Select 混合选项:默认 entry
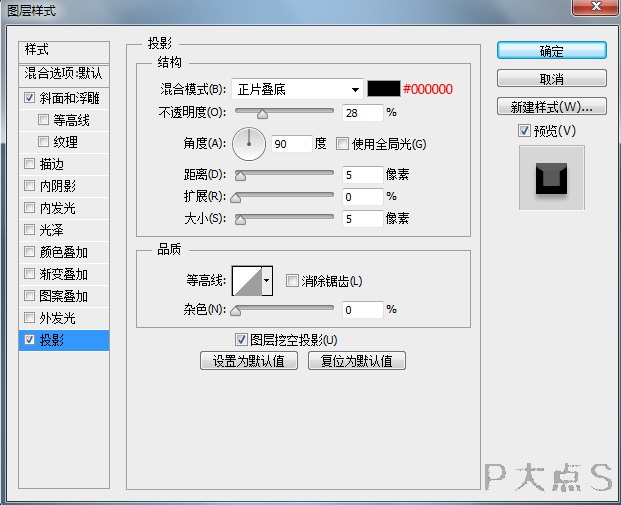 coord(64,74)
